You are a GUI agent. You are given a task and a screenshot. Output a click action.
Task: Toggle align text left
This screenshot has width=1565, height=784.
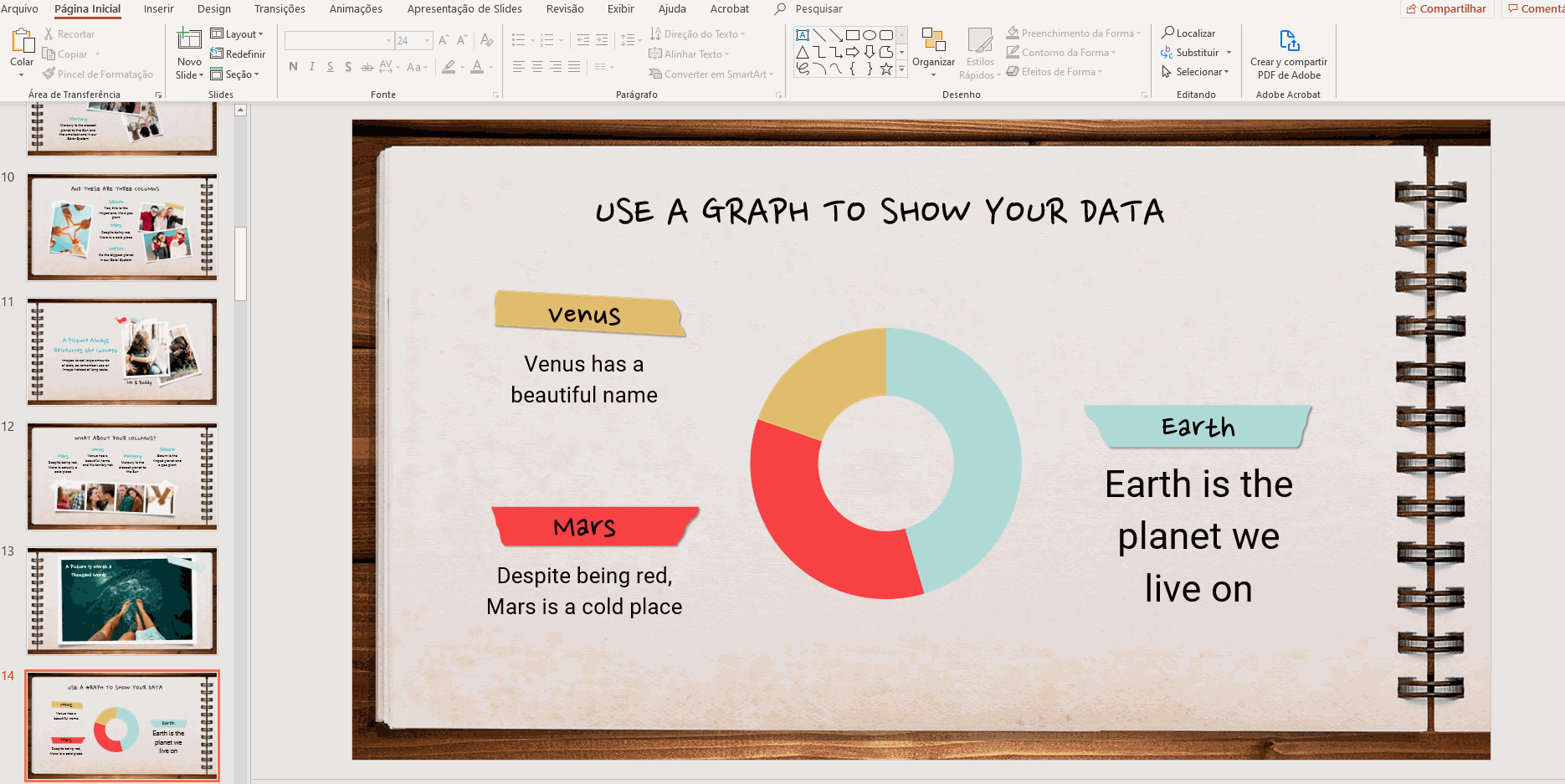519,67
